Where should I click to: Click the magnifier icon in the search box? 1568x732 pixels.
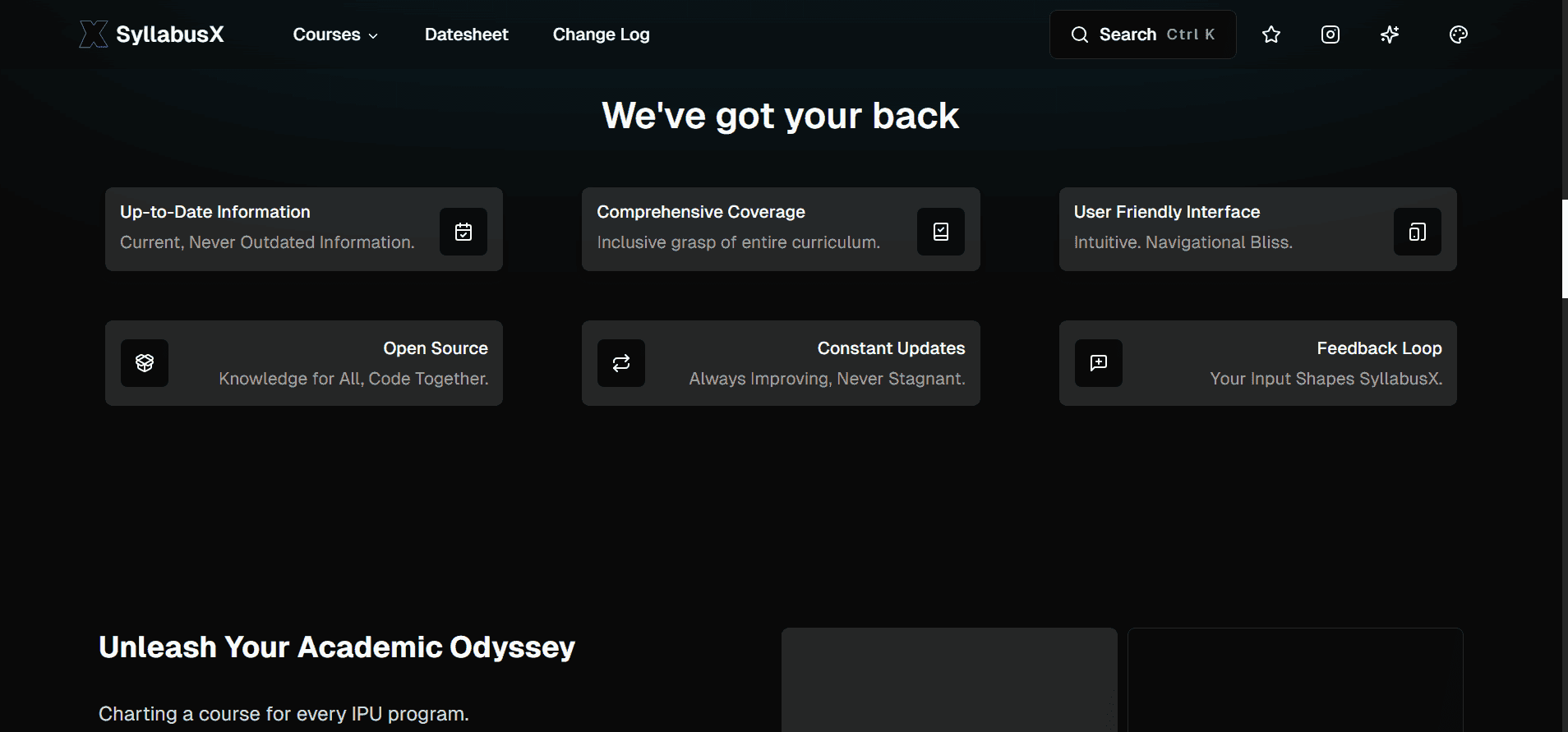pos(1080,35)
